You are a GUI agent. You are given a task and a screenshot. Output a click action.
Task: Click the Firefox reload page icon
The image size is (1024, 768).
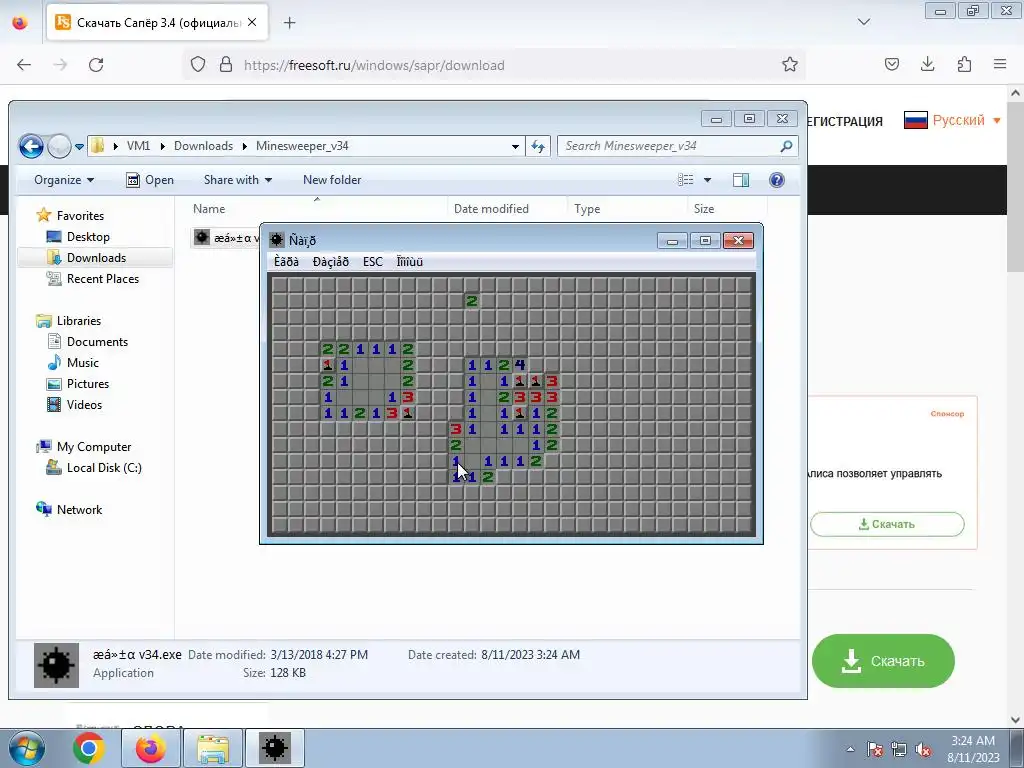pos(96,65)
